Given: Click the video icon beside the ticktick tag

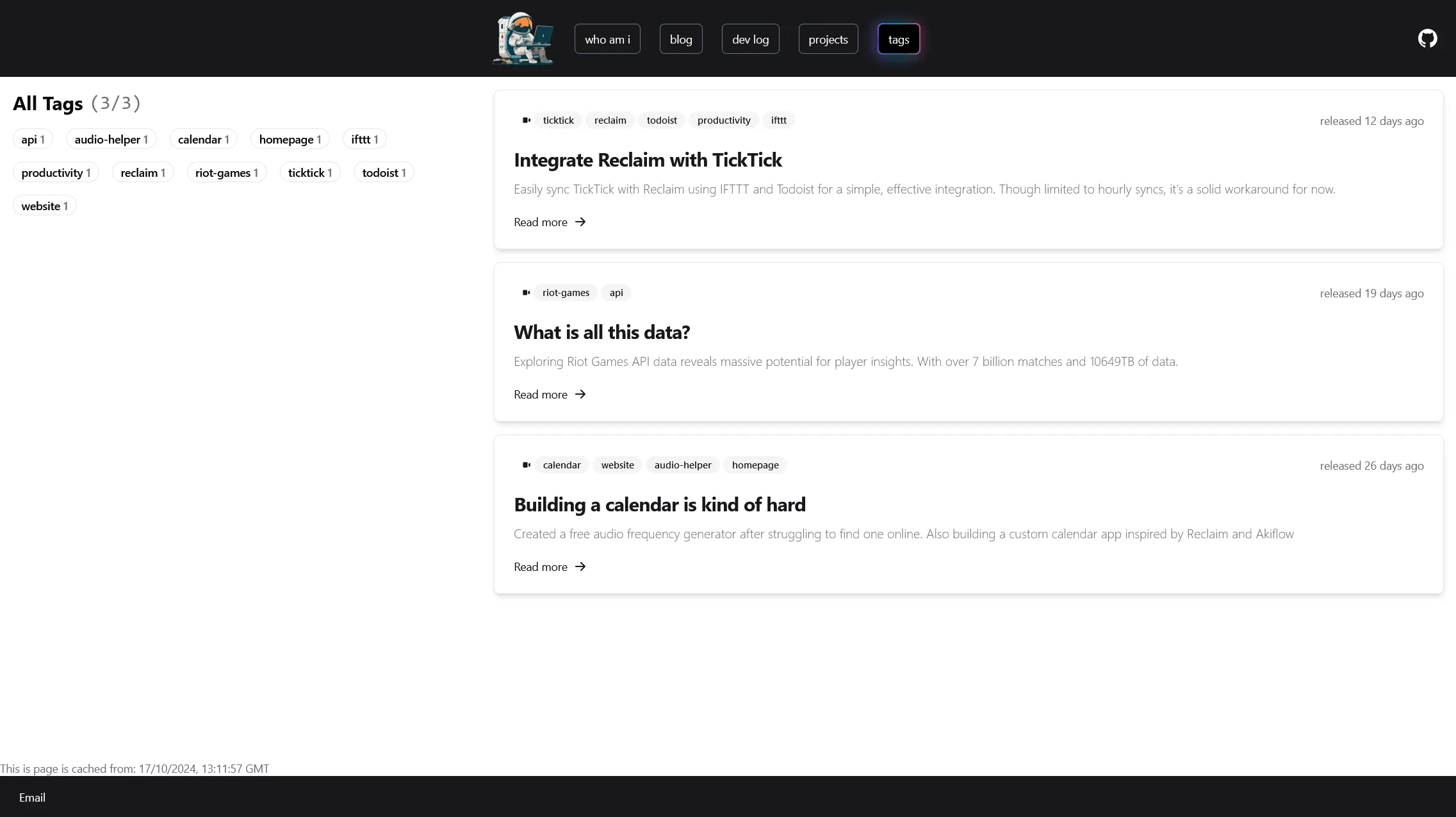Looking at the screenshot, I should (x=527, y=120).
